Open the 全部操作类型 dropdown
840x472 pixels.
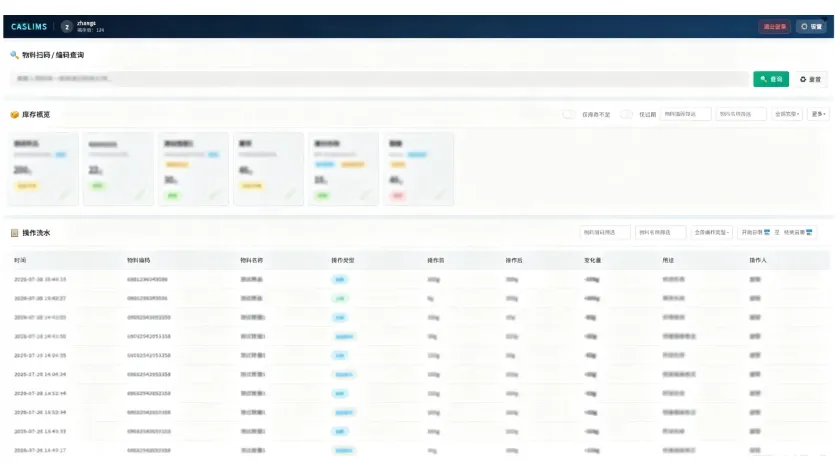click(711, 233)
